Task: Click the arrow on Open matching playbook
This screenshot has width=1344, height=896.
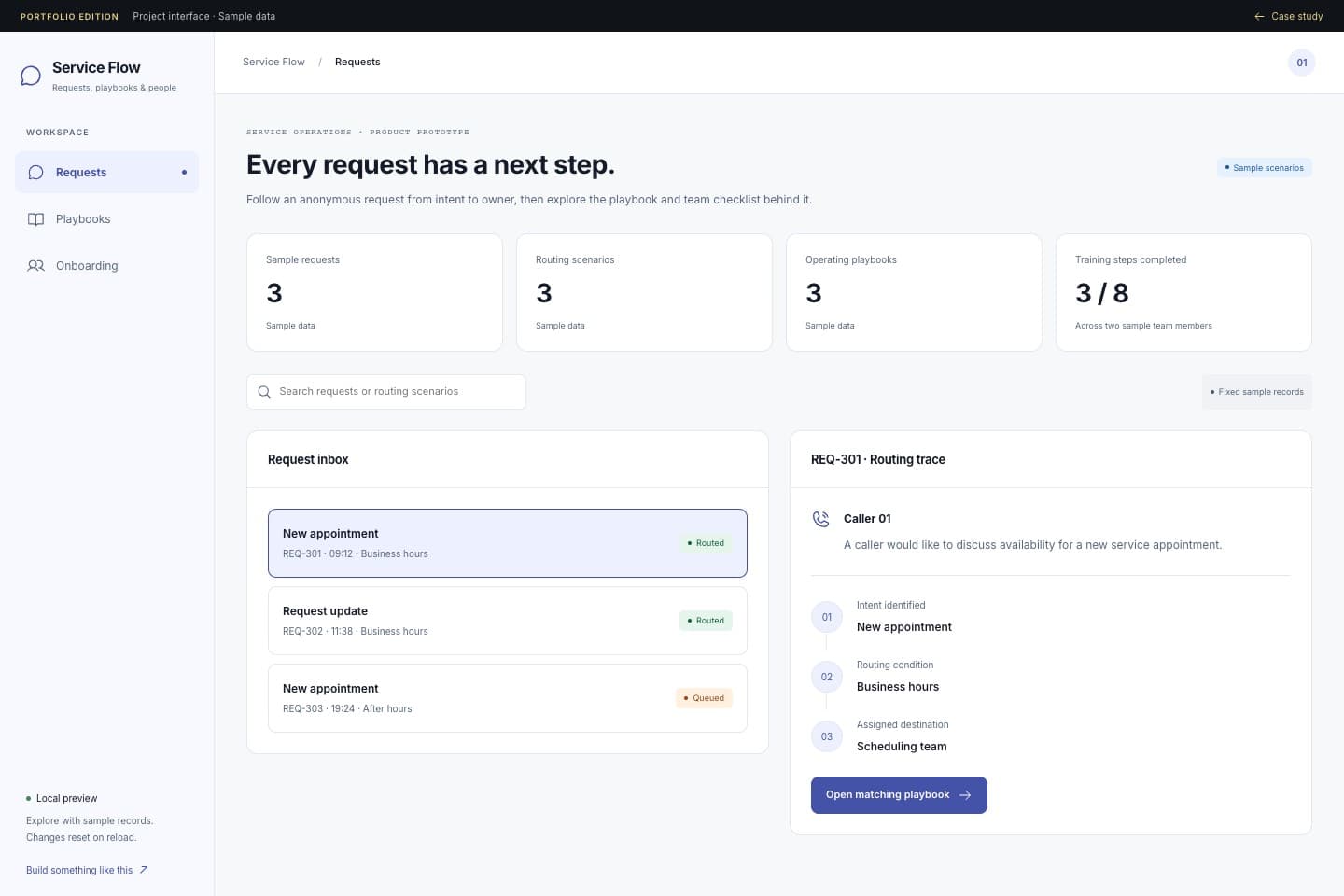Action: pos(965,795)
